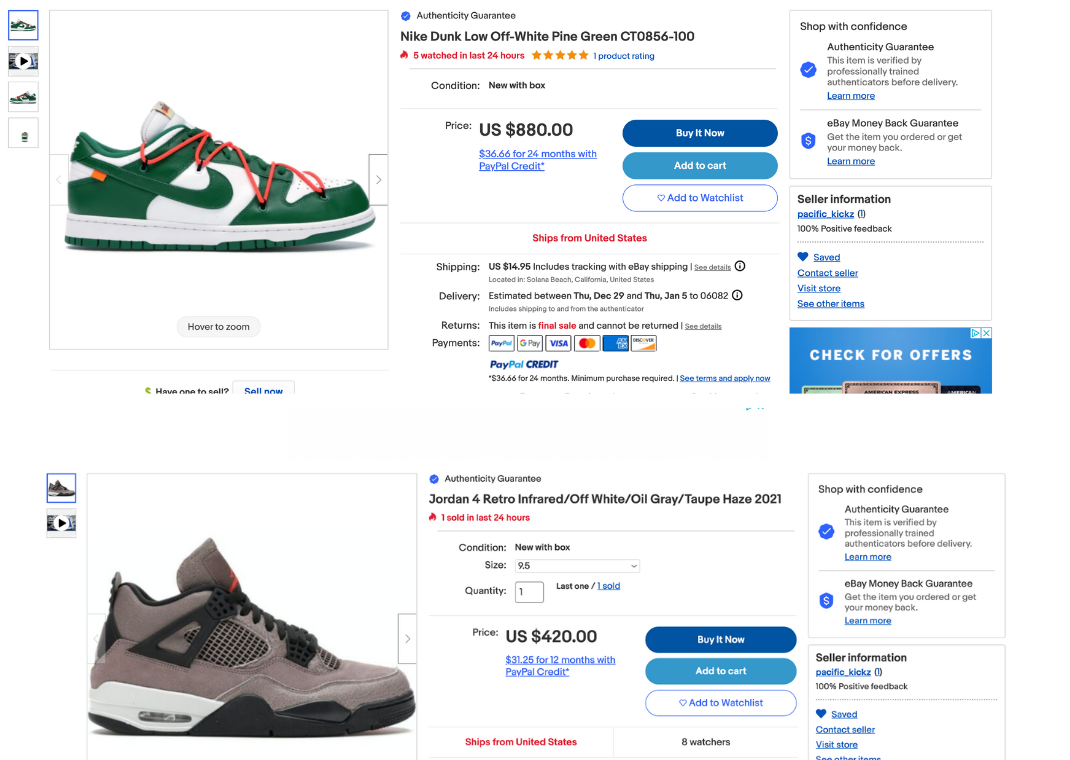Advance to next Nike Dunk photo with arrow
The height and width of the screenshot is (760, 1070).
pyautogui.click(x=378, y=178)
